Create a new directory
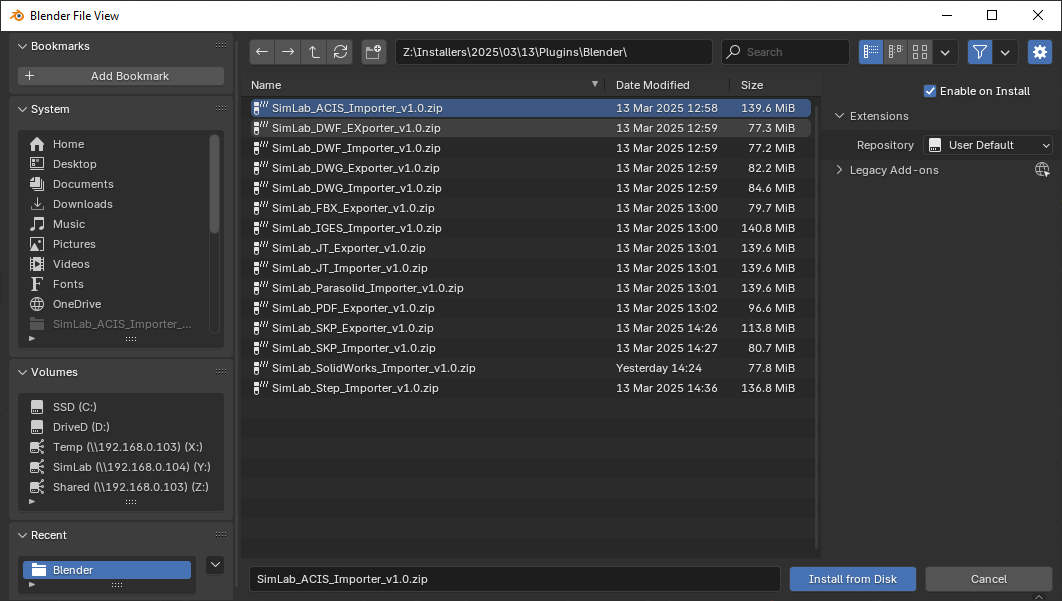This screenshot has height=601, width=1062. [374, 52]
